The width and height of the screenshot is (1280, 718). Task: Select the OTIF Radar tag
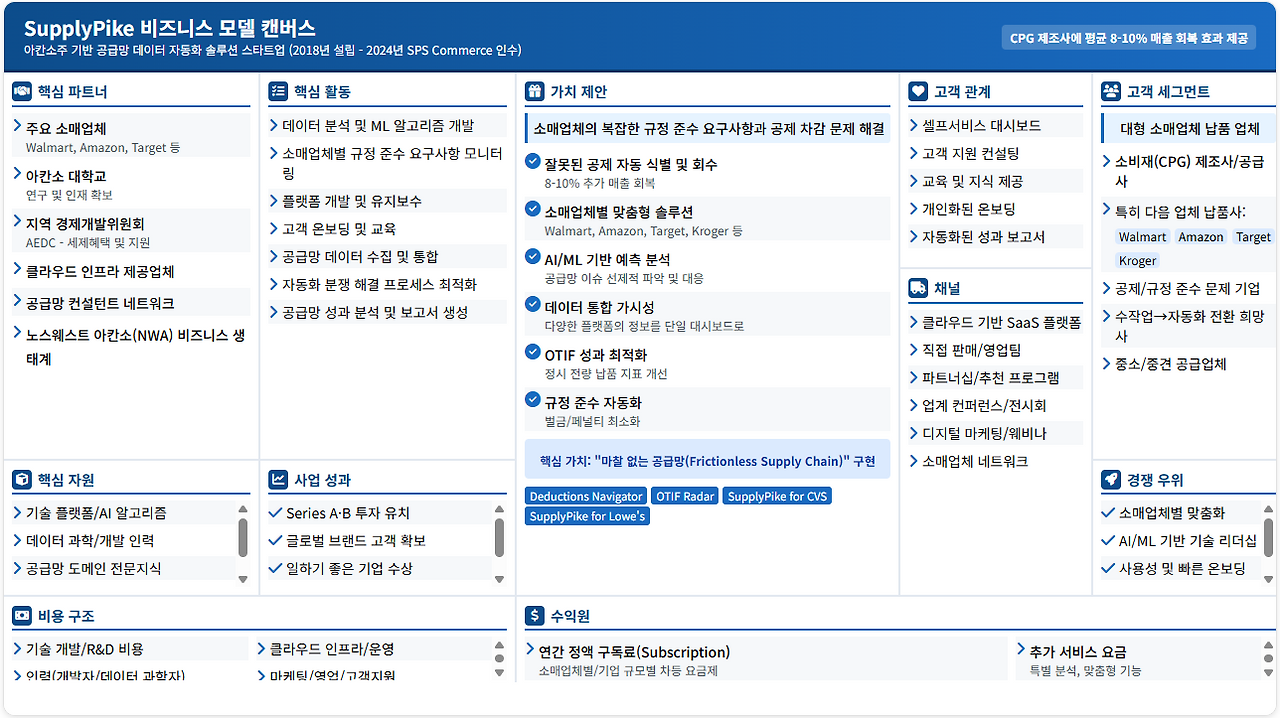point(685,496)
